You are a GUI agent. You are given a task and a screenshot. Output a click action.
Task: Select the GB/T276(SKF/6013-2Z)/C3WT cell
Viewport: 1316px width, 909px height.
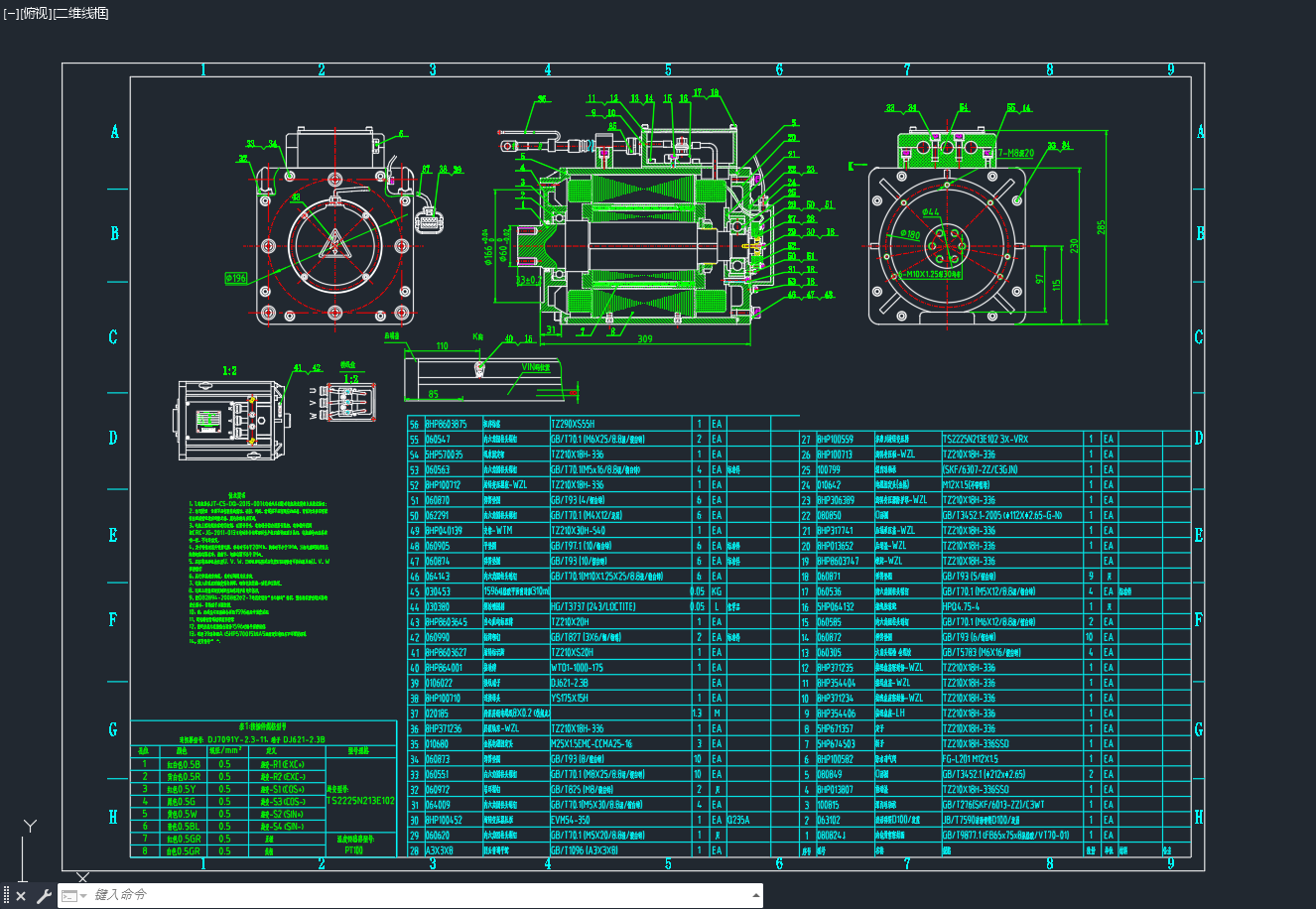(993, 805)
